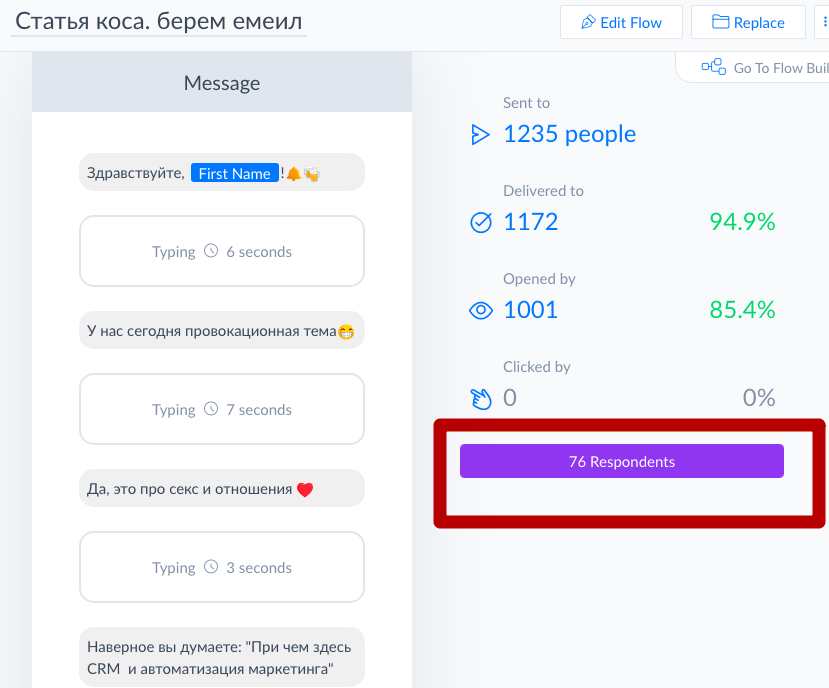
Task: Click the Edit Flow pen icon
Action: [588, 22]
